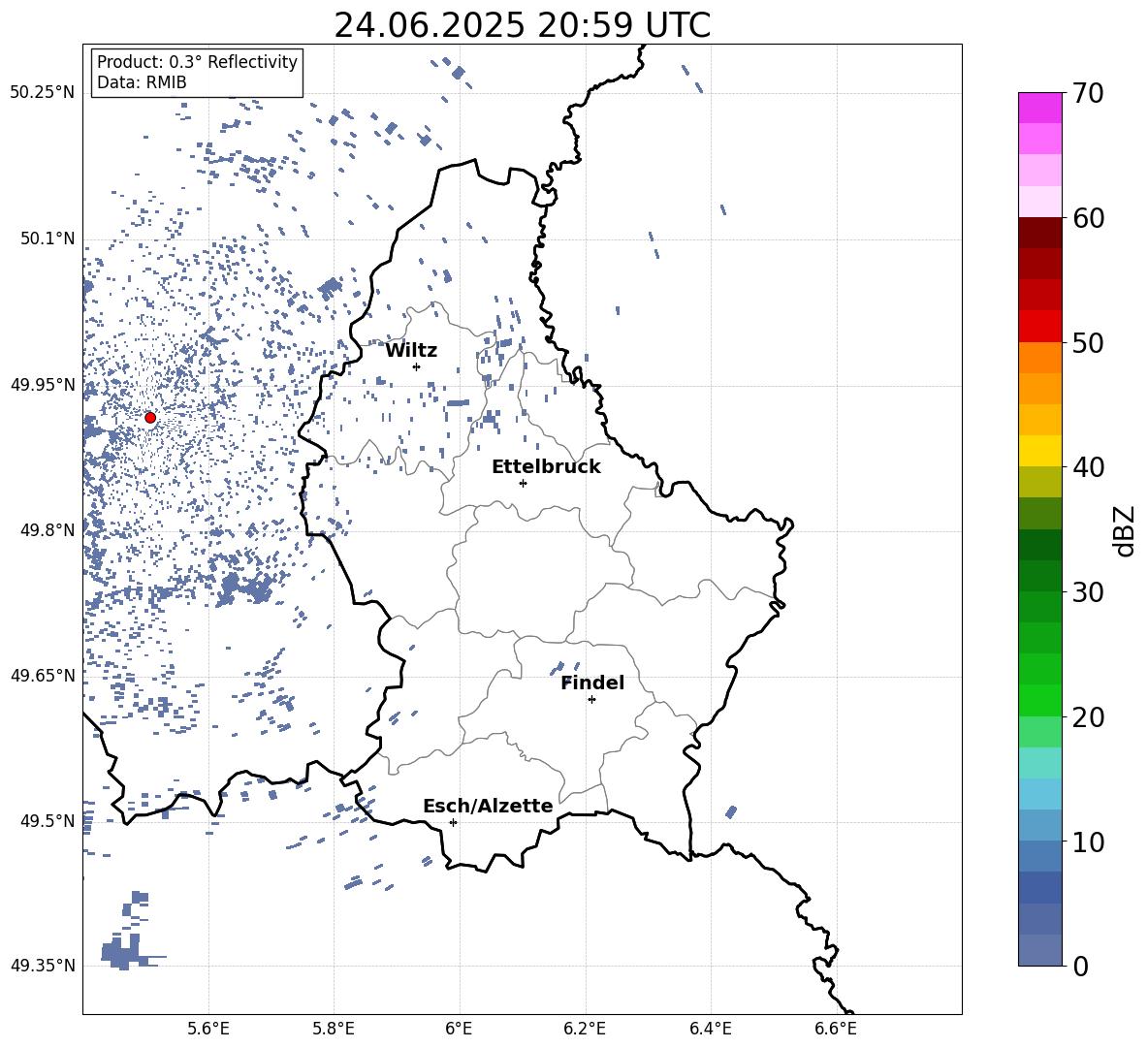Click the Esch/Alzette city label
Screen dimensions: 1148x1048
[x=488, y=807]
